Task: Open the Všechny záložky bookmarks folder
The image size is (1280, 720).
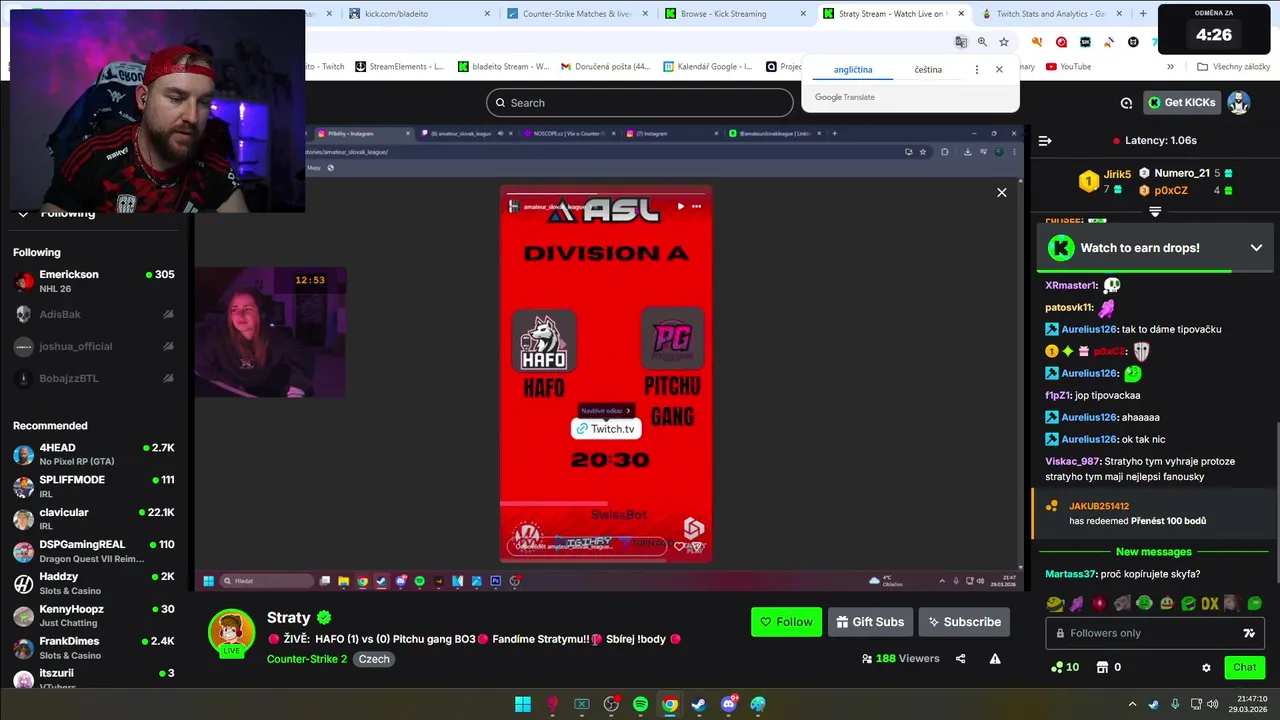Action: pyautogui.click(x=1233, y=67)
